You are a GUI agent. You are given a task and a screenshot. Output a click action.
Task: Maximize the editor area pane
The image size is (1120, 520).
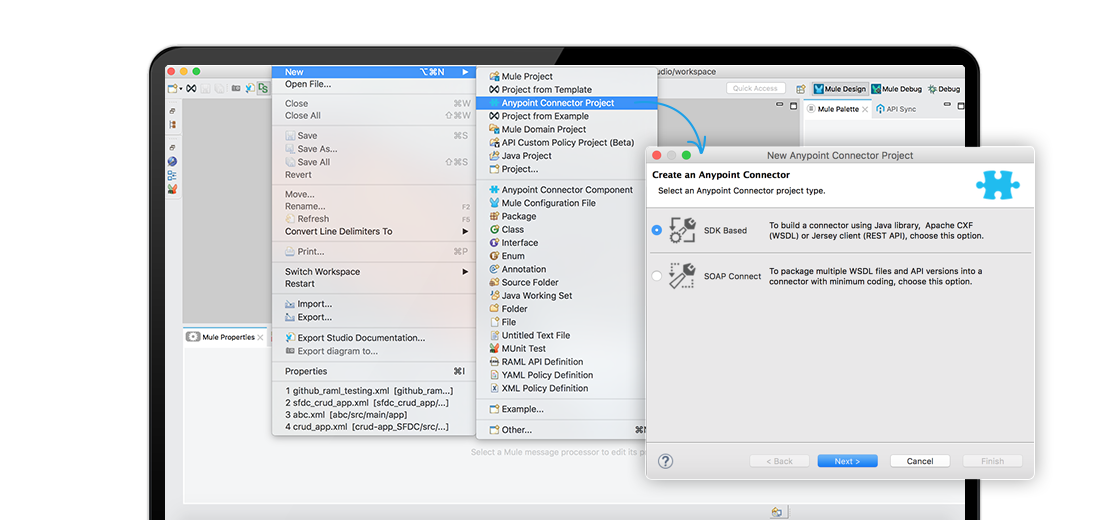coord(793,106)
